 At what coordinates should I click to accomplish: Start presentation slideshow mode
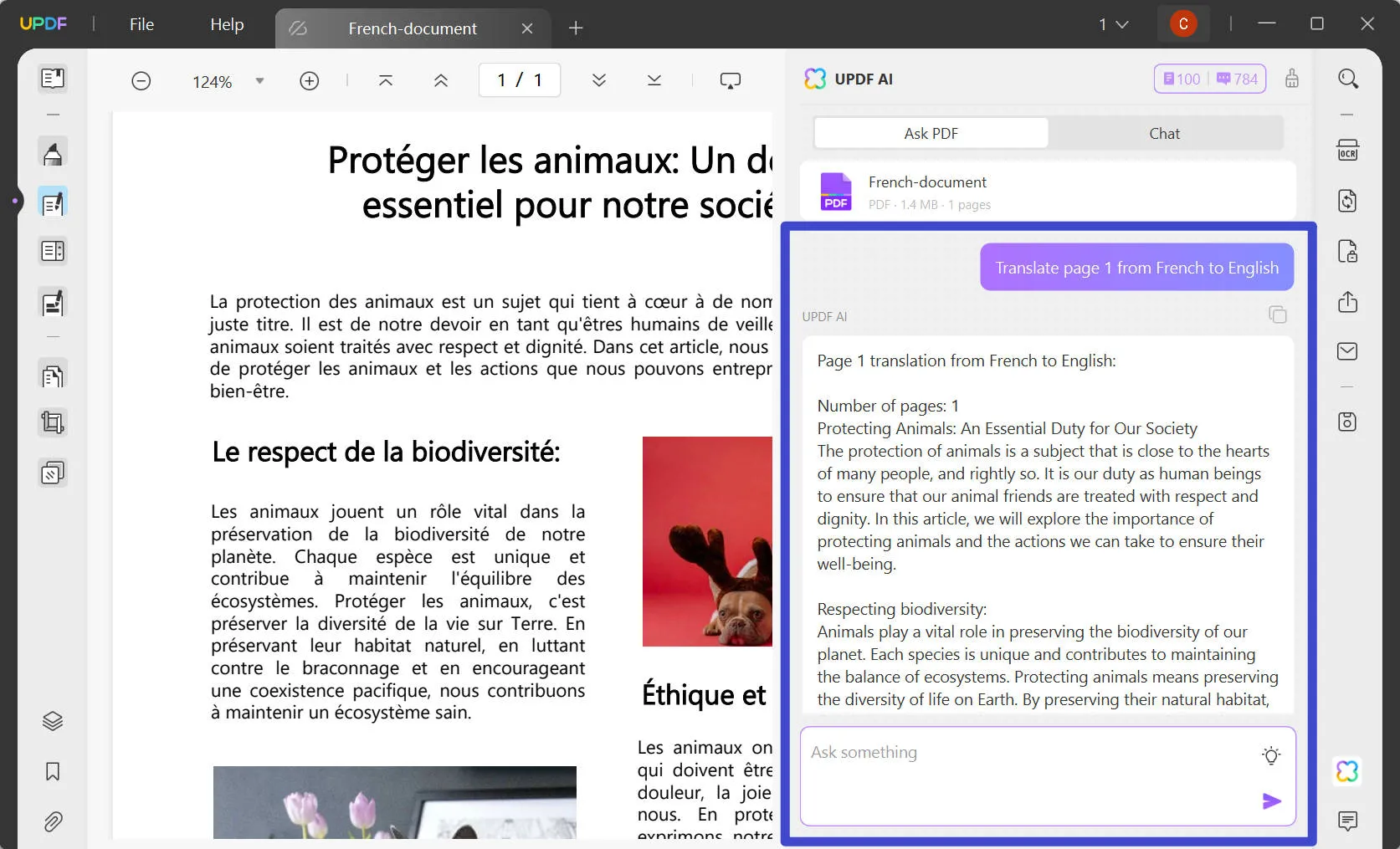[x=731, y=81]
